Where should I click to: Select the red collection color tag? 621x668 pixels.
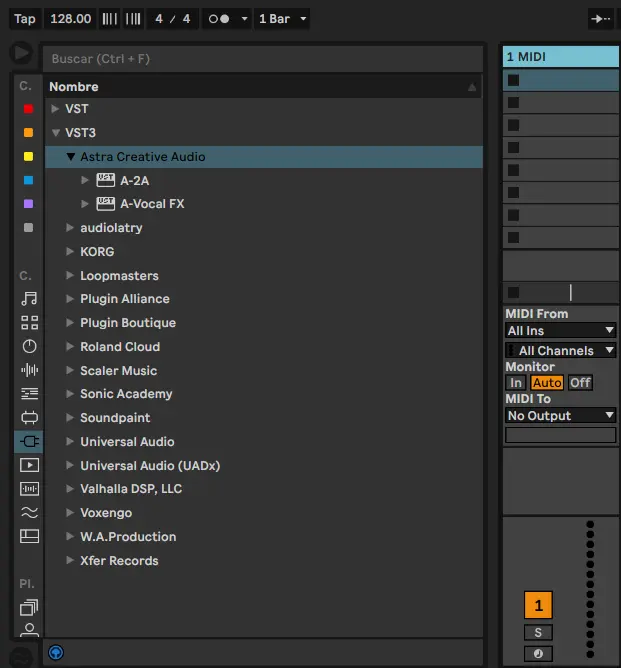(x=28, y=109)
